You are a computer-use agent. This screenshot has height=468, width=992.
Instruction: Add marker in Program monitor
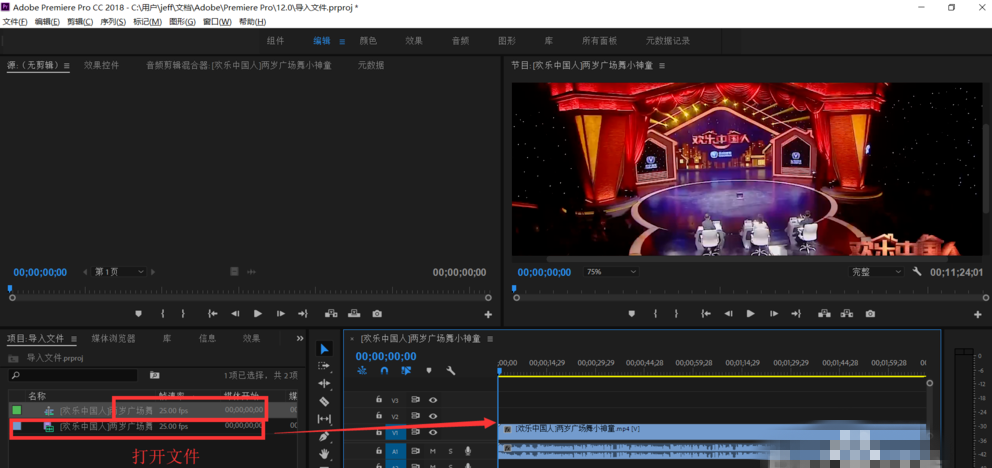[631, 314]
